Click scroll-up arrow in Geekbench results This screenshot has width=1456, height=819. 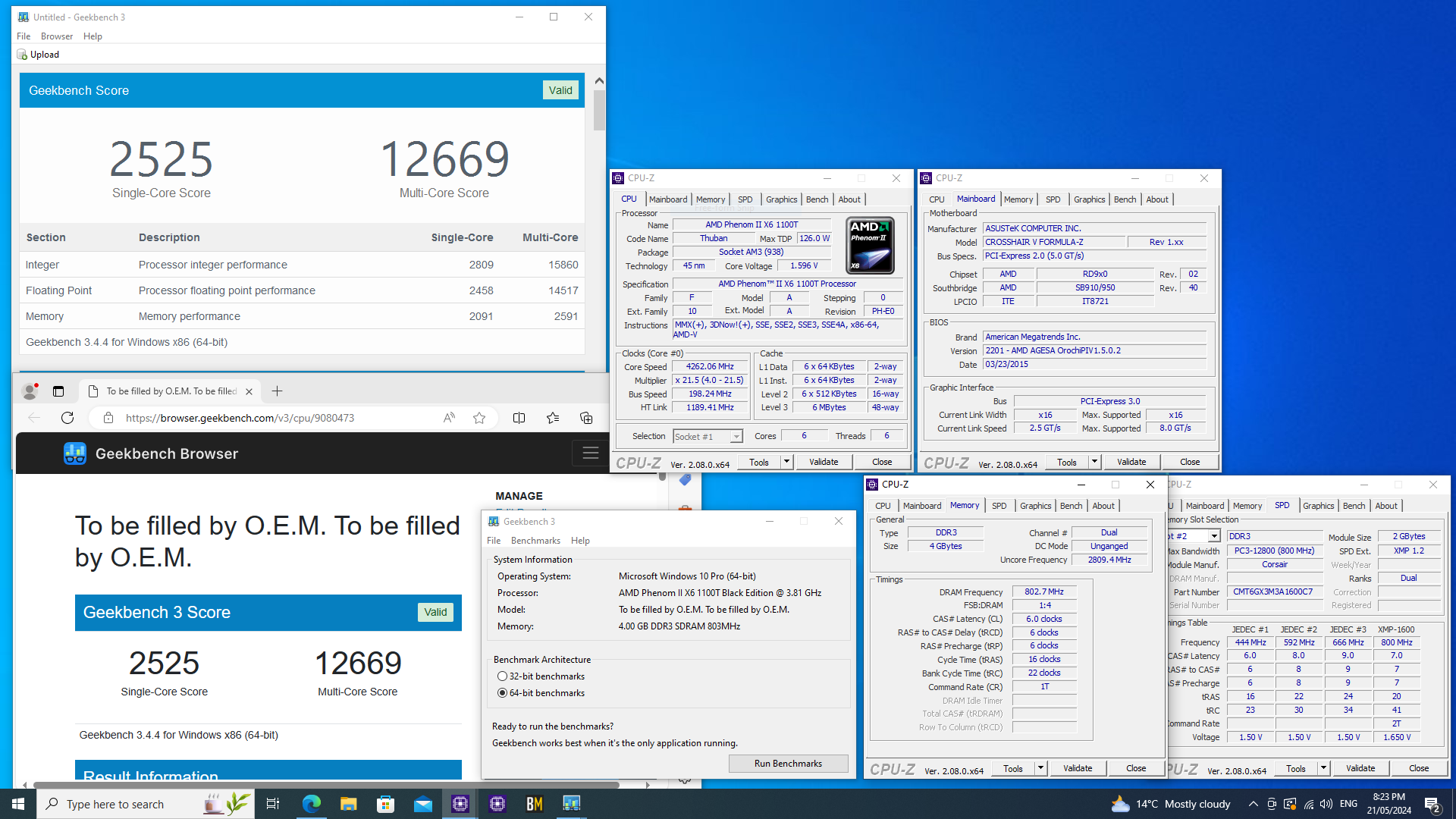[599, 80]
